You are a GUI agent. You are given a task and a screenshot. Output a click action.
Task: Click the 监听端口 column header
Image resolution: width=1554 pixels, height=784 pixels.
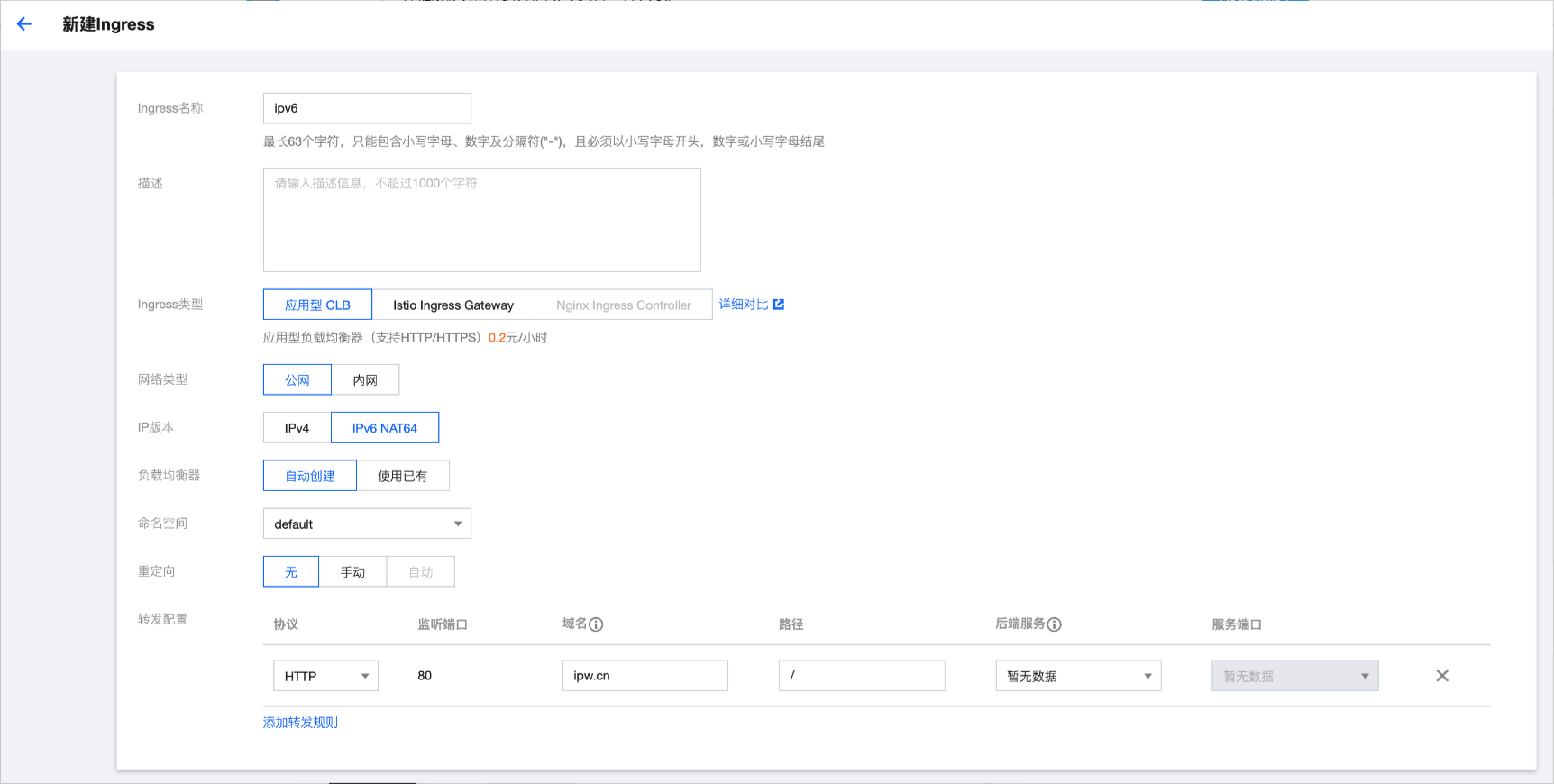pyautogui.click(x=443, y=624)
